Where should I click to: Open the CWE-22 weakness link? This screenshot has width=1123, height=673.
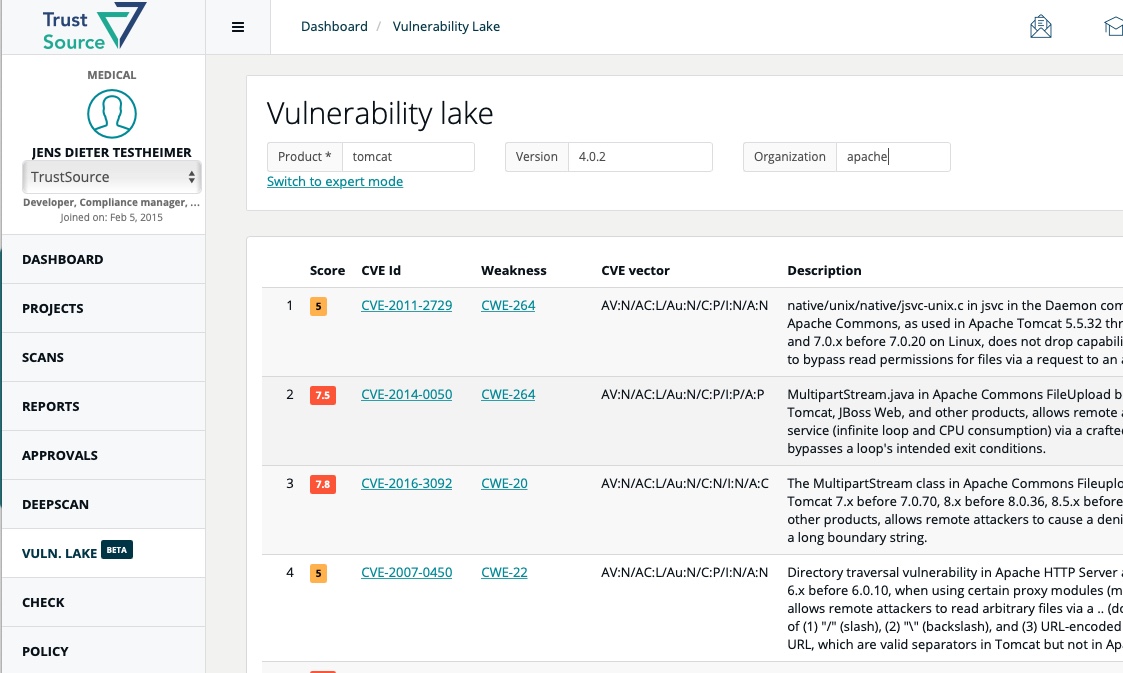click(x=504, y=573)
